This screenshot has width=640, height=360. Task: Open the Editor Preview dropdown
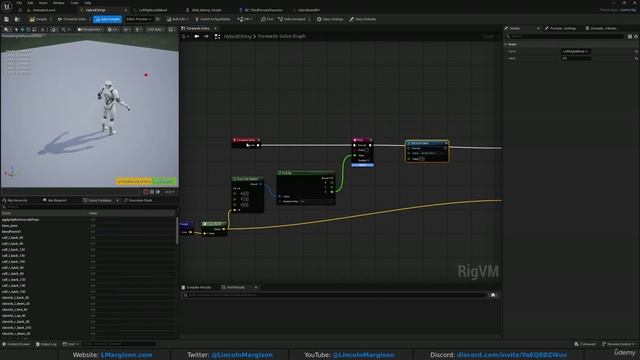(139, 19)
